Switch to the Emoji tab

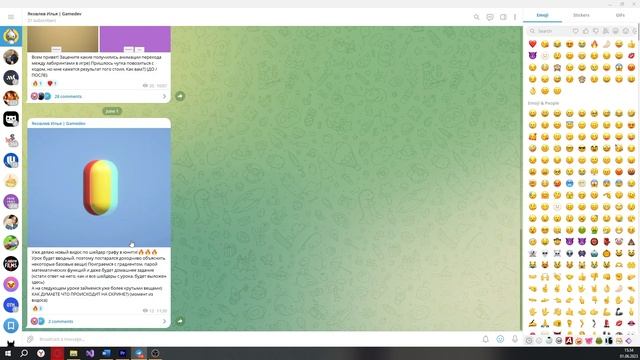point(542,15)
